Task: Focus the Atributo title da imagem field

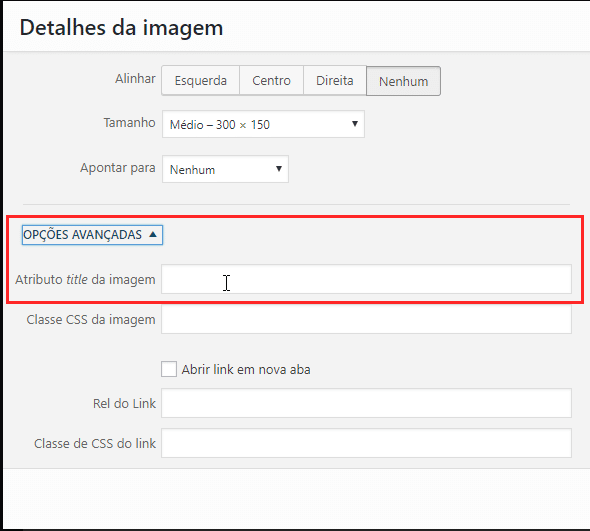Action: pyautogui.click(x=366, y=279)
